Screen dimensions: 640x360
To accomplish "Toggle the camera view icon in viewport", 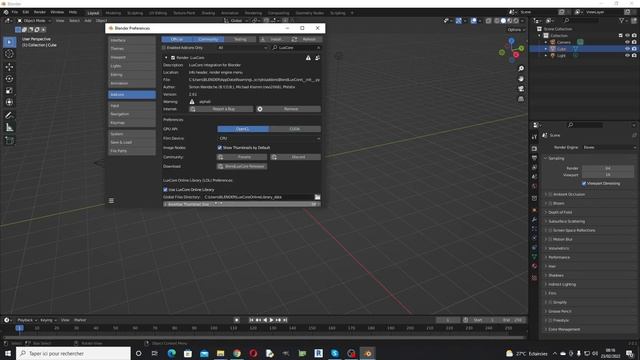I will click(x=521, y=89).
